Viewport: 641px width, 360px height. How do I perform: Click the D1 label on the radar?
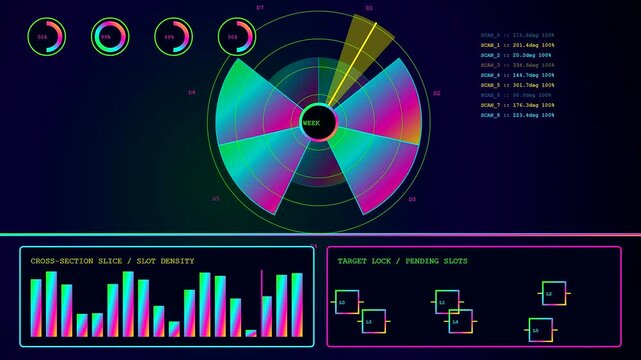tap(369, 8)
